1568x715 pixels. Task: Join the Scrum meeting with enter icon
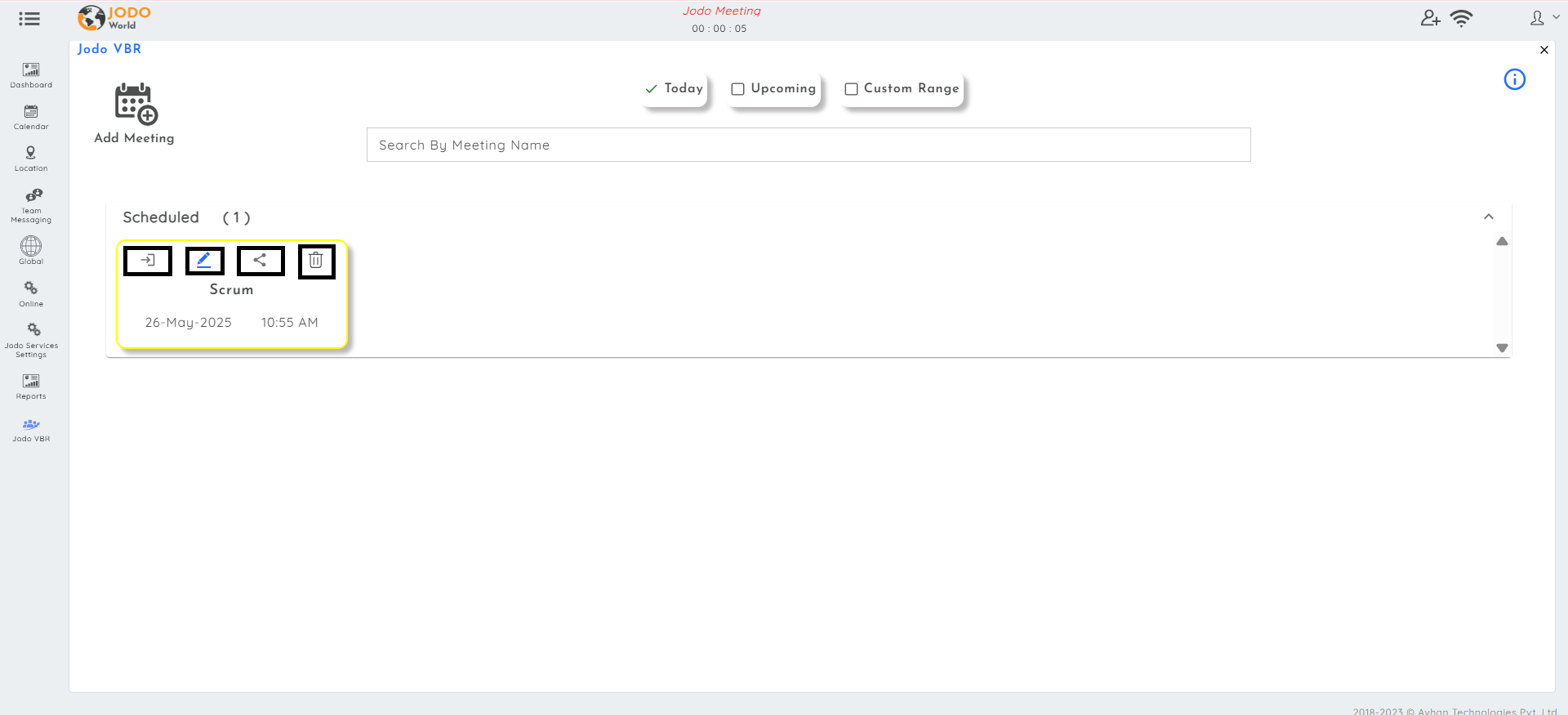(x=148, y=261)
